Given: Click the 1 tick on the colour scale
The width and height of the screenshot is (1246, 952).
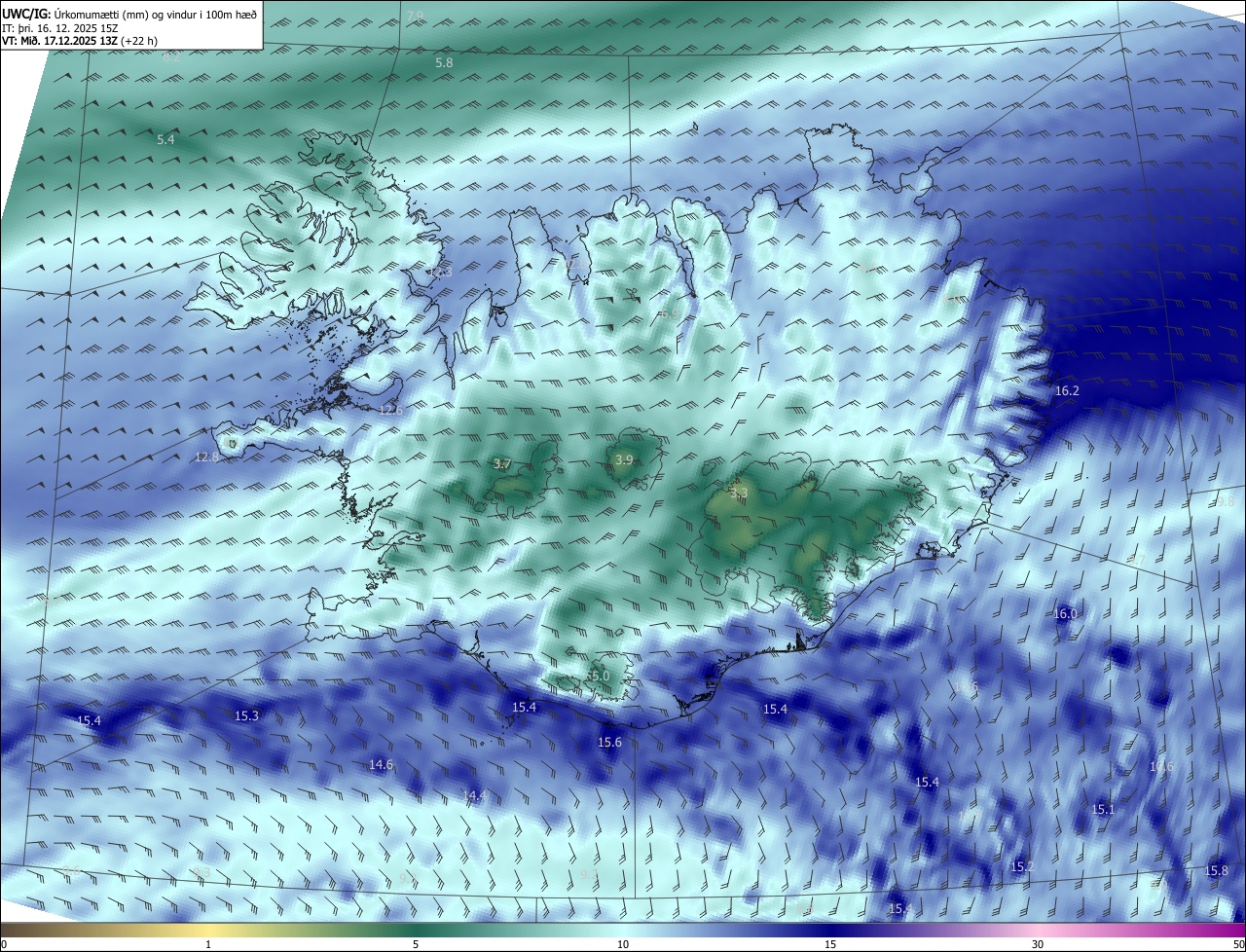Looking at the screenshot, I should pos(208,944).
